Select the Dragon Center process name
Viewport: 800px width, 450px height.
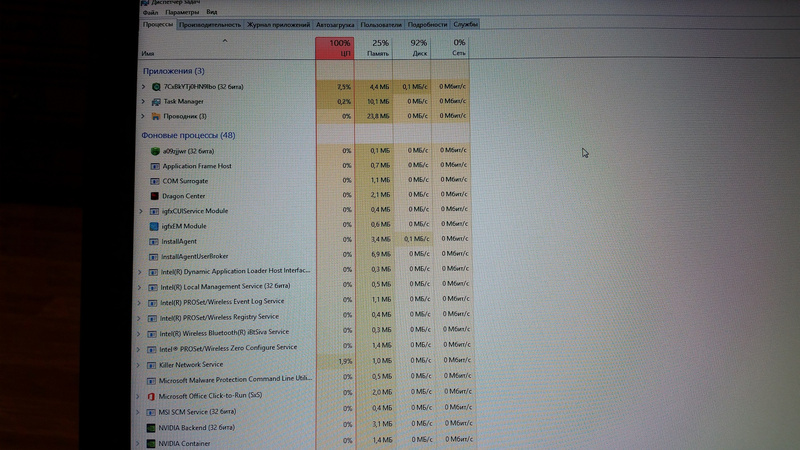pos(184,196)
